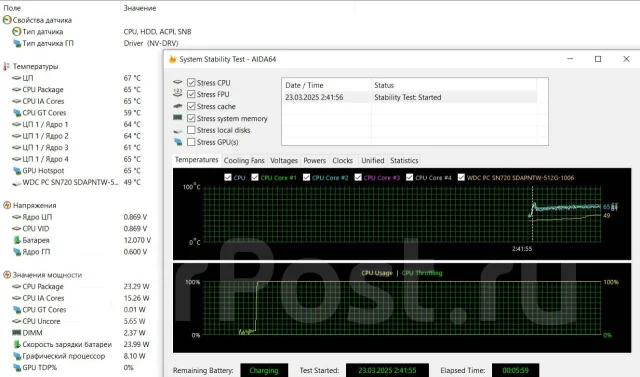Click the Свойства датчика section icon

[7, 20]
